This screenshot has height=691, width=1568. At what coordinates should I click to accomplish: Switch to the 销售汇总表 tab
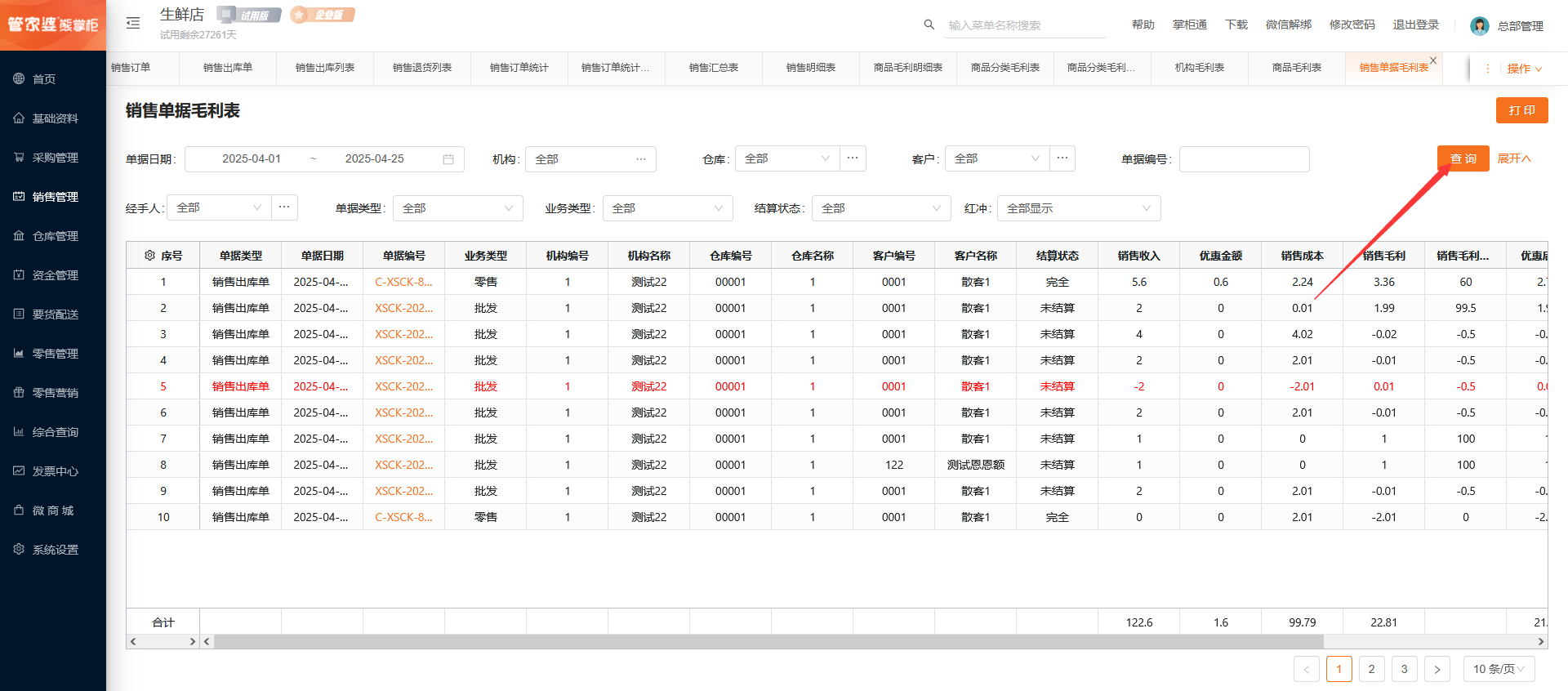coord(714,68)
